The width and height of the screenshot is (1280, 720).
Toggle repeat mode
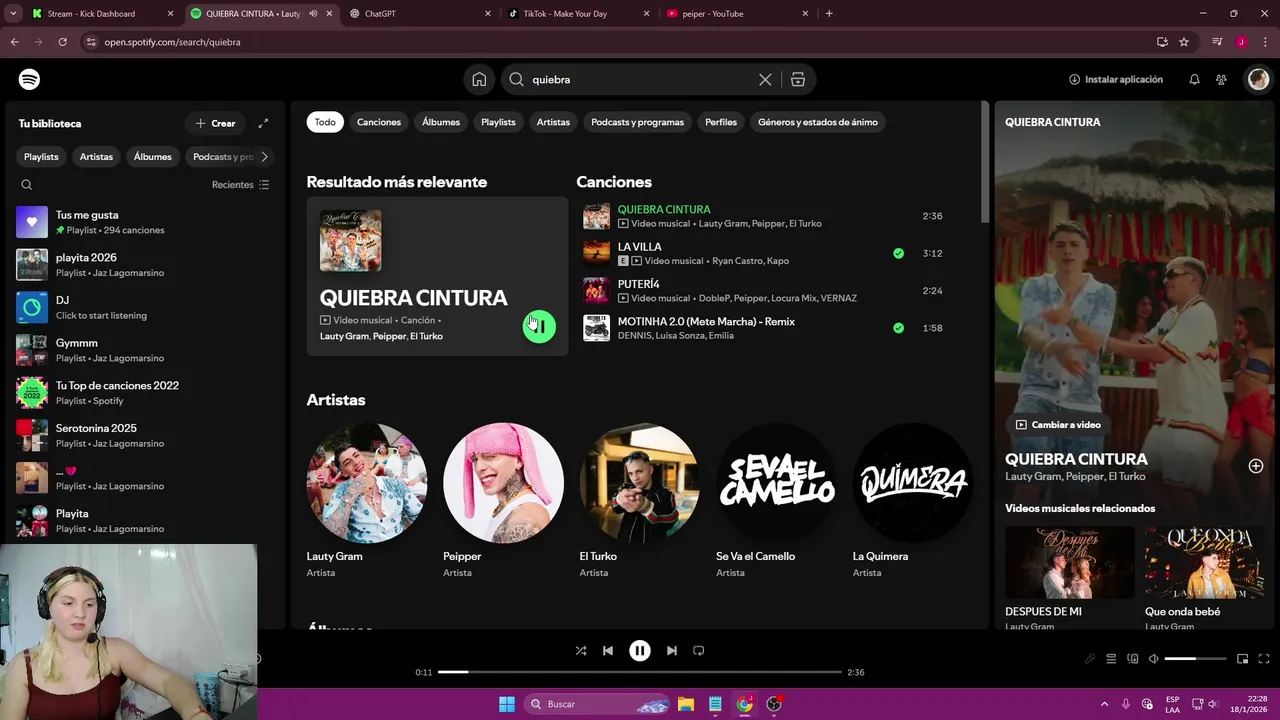coord(699,650)
